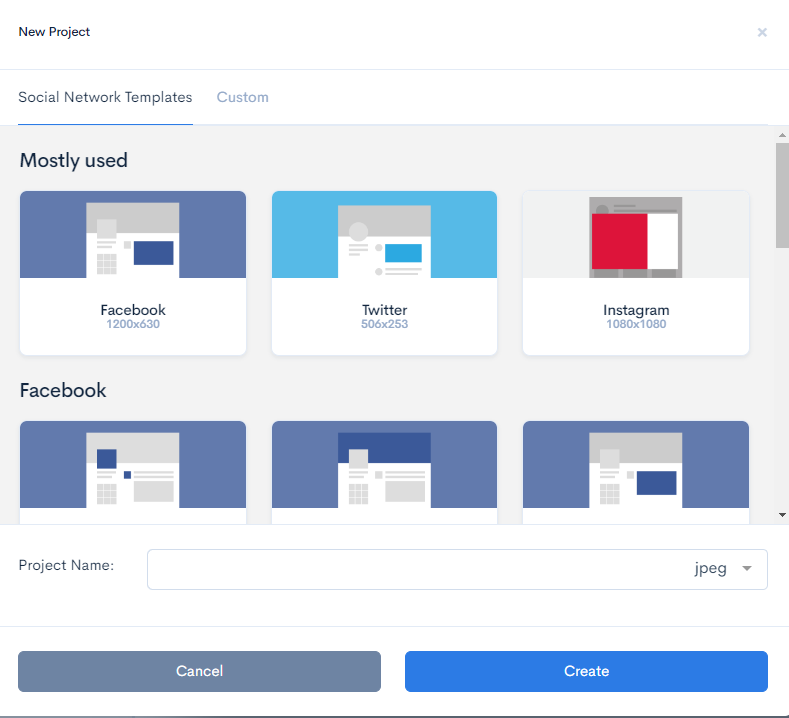Click the scrollbar down arrow in template list

click(x=781, y=514)
